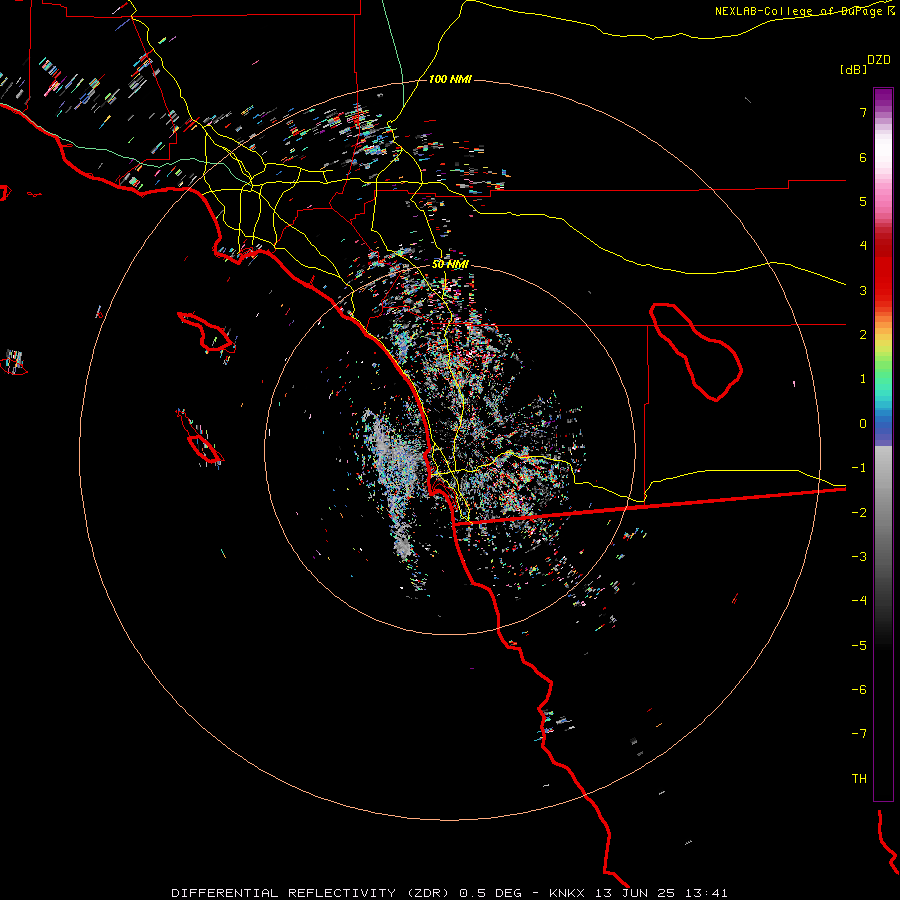Click the -4 value on color scale

(859, 601)
